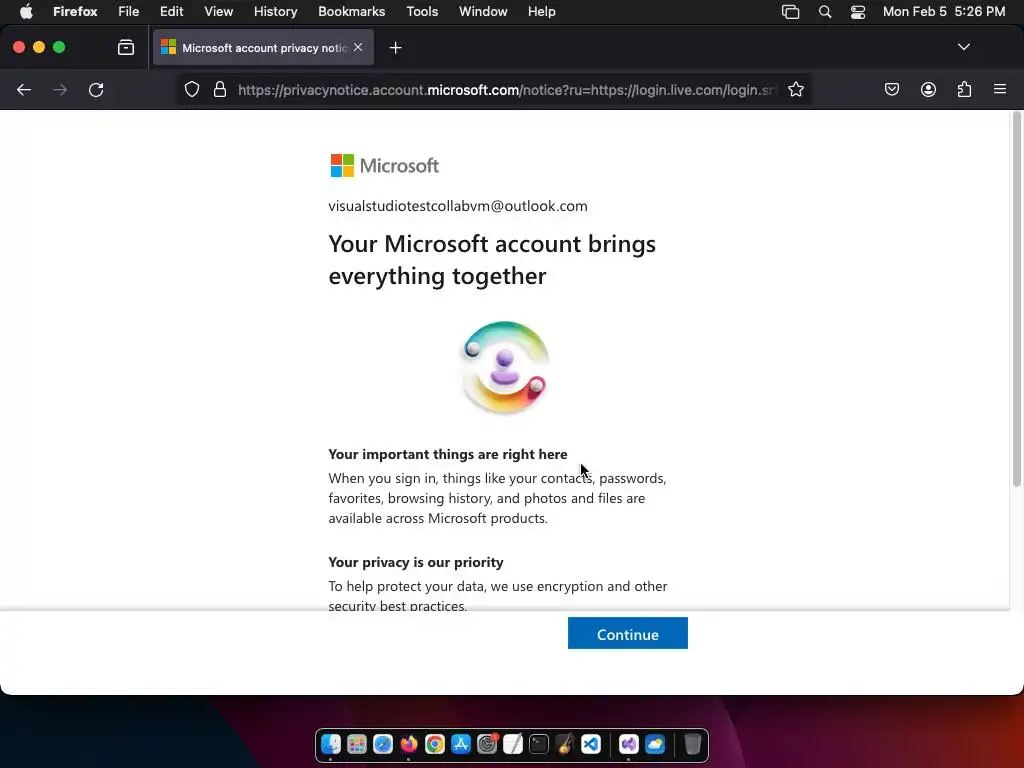Click the page vertical scrollbar
This screenshot has width=1024, height=768.
pyautogui.click(x=1016, y=300)
